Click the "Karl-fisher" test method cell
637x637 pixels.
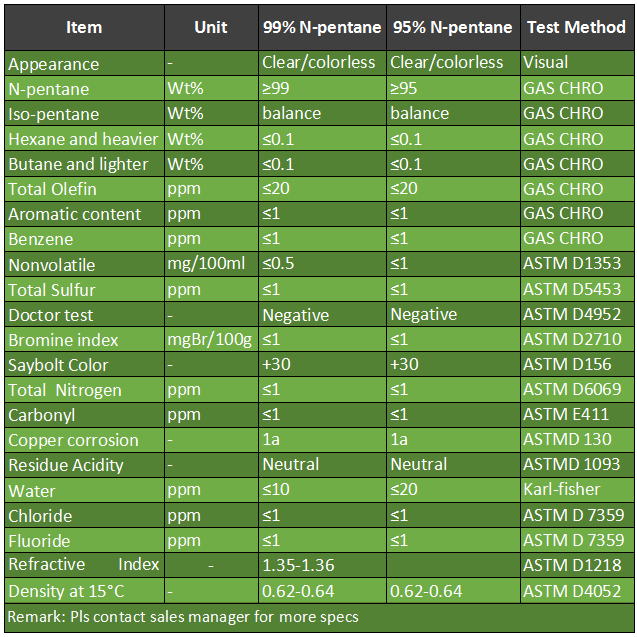[x=562, y=490]
